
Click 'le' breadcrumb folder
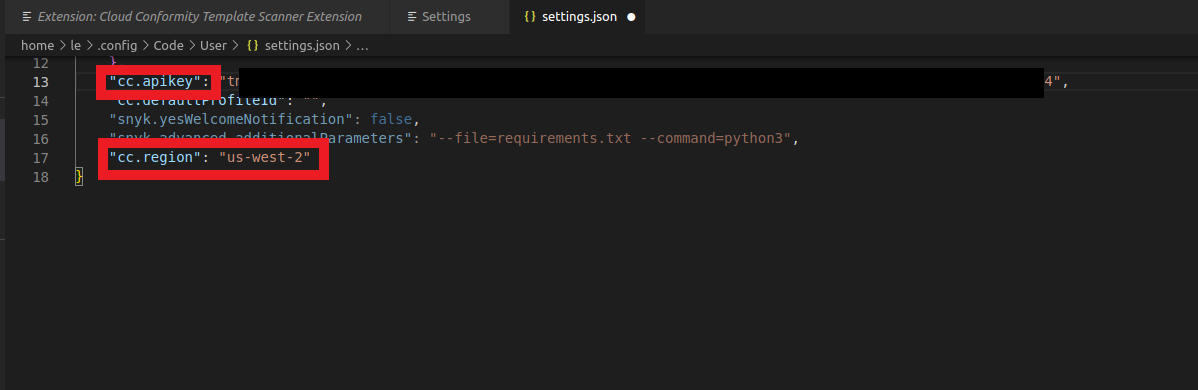coord(76,46)
